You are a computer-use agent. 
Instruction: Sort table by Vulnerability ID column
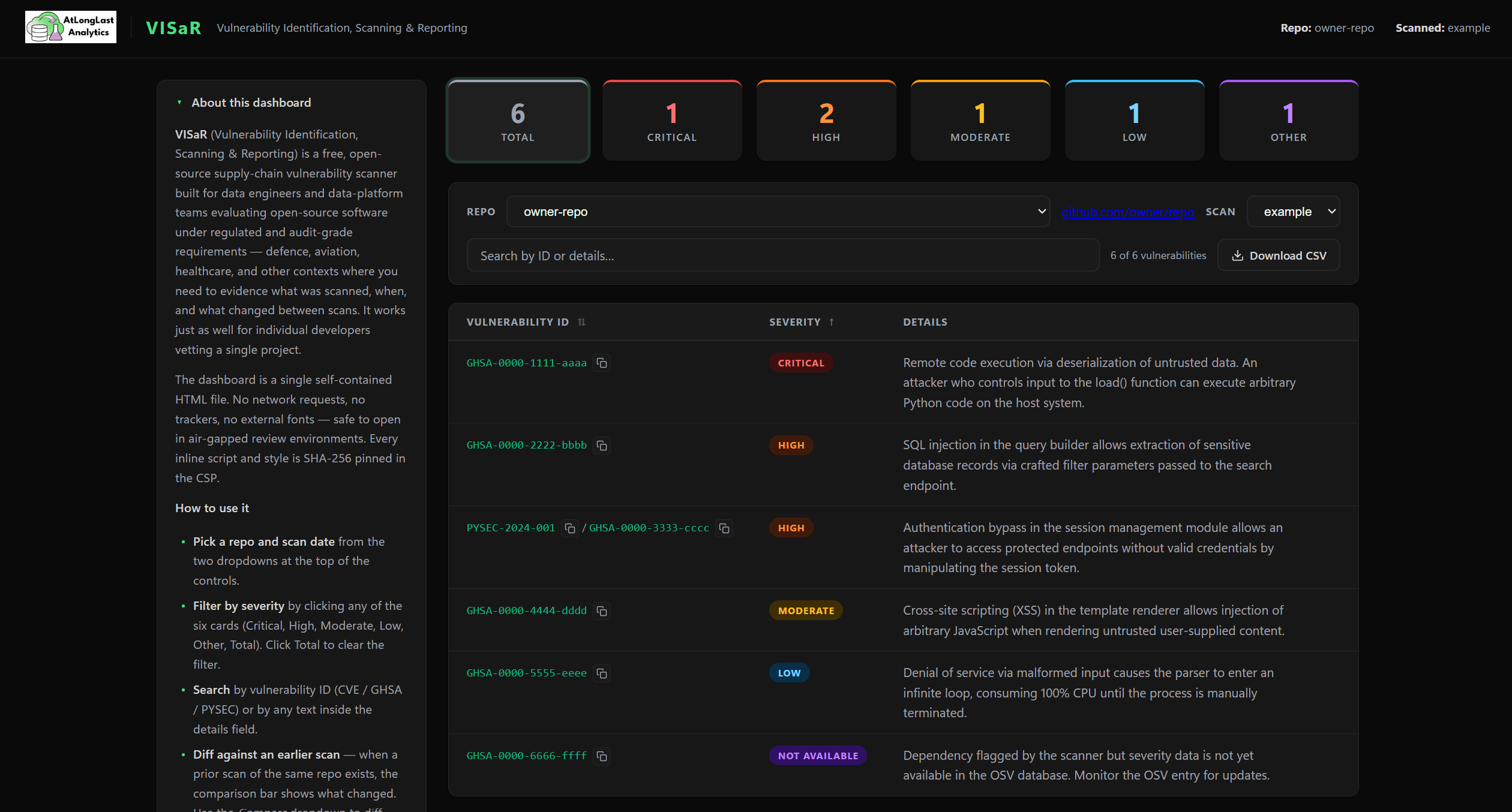[526, 322]
